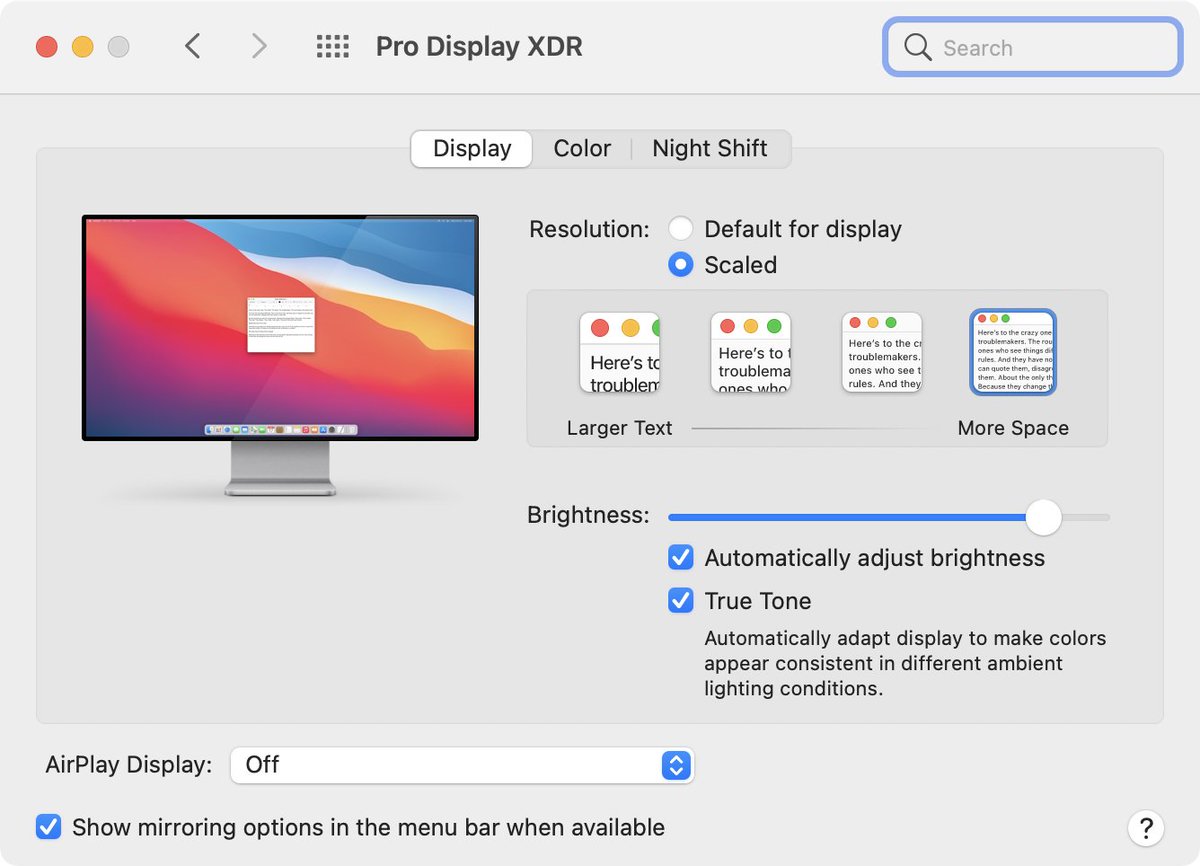Choose the More Space scaling thumbnail
This screenshot has height=866, width=1200.
(1013, 352)
